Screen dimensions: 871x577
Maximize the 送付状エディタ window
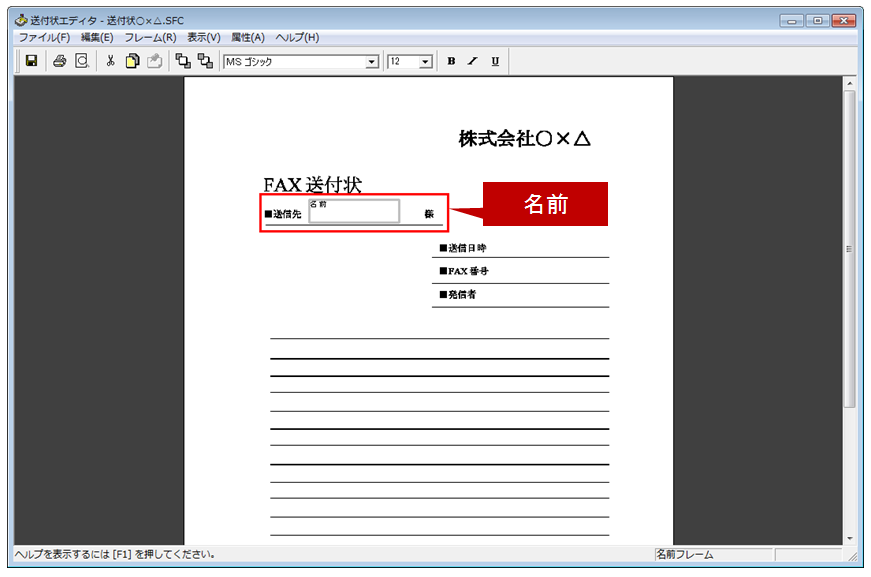(x=818, y=21)
